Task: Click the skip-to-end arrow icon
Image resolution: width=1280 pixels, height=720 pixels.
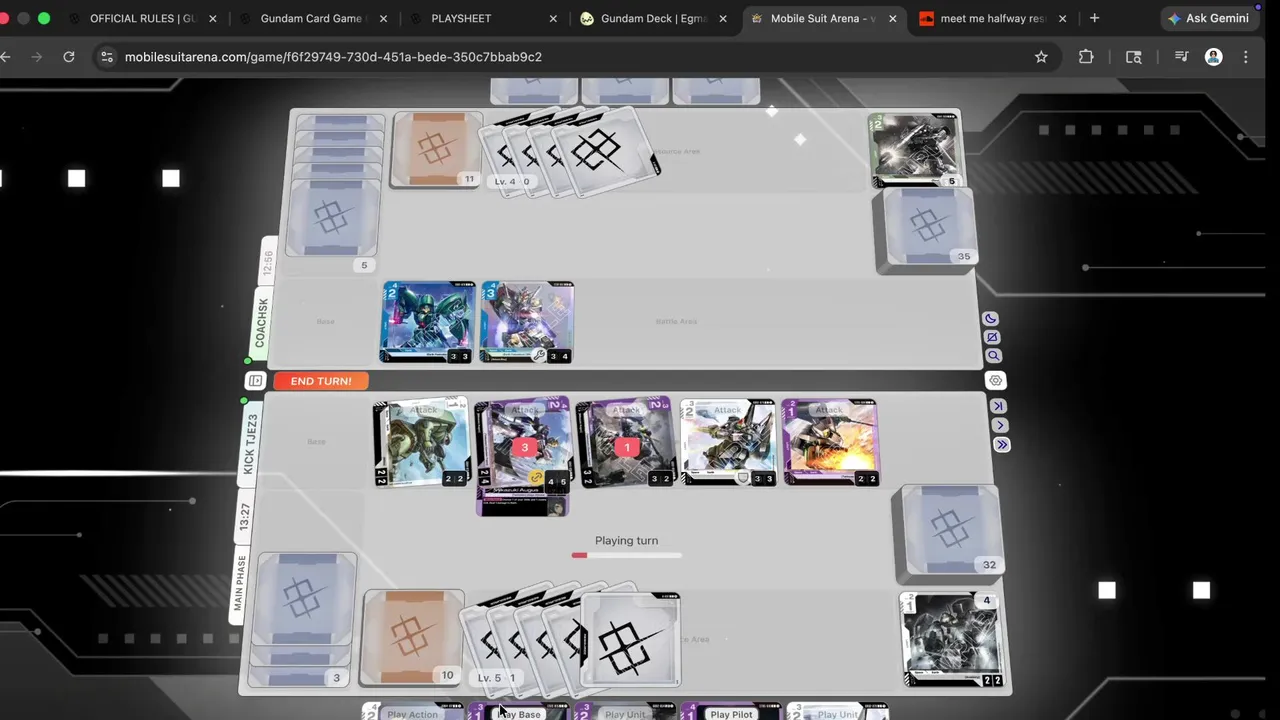Action: click(998, 406)
